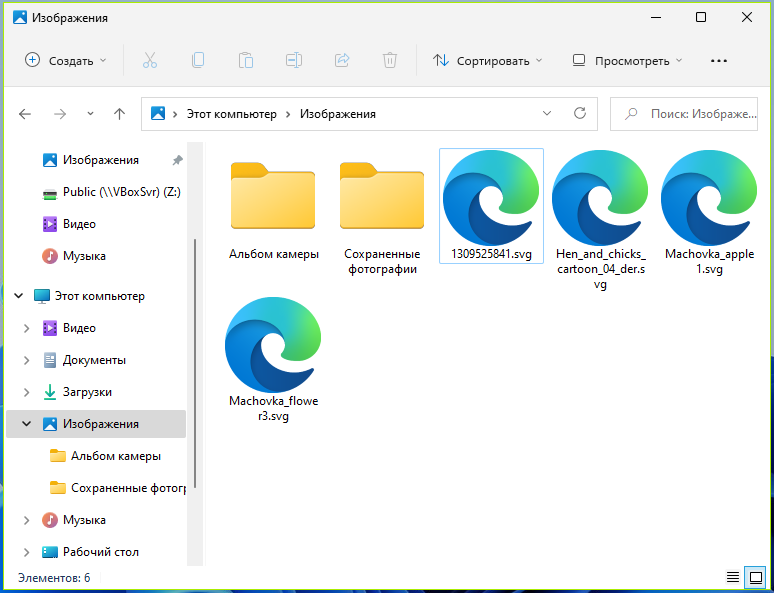This screenshot has height=593, width=774.
Task: Click the Share icon in toolbar
Action: click(342, 60)
